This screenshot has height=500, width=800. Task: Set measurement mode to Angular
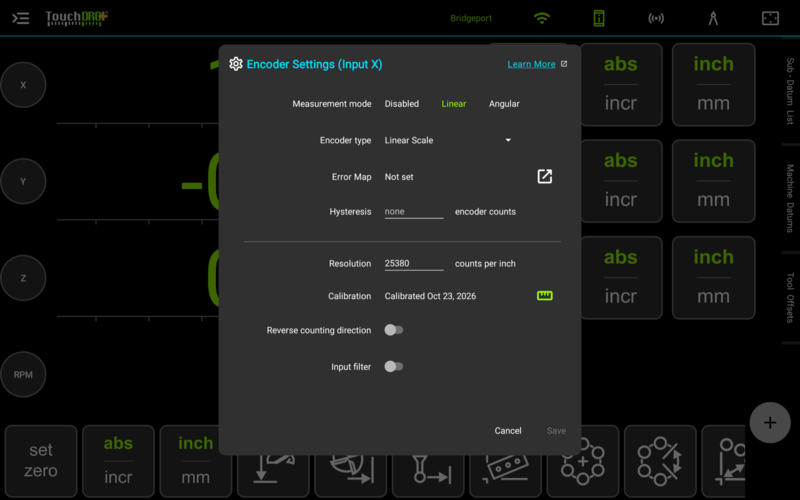(x=504, y=104)
